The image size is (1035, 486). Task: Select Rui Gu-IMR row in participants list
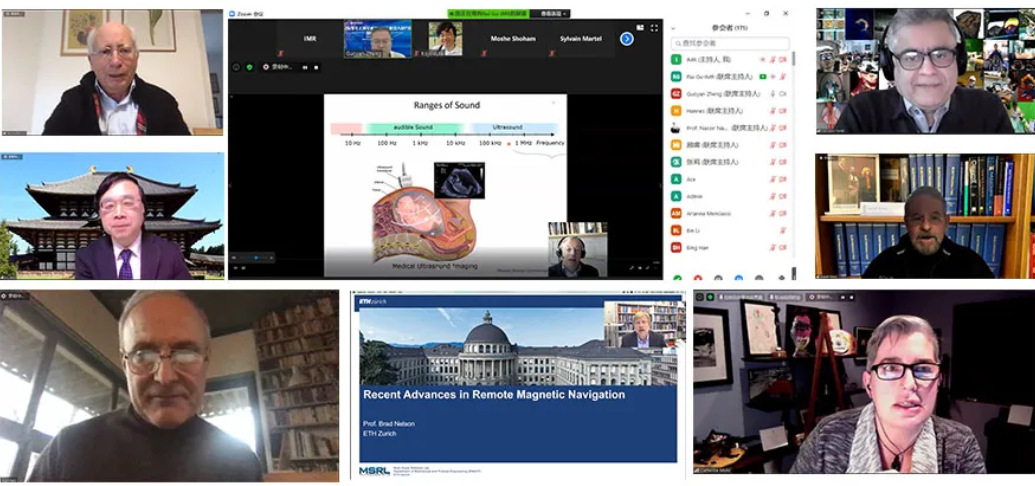click(729, 77)
